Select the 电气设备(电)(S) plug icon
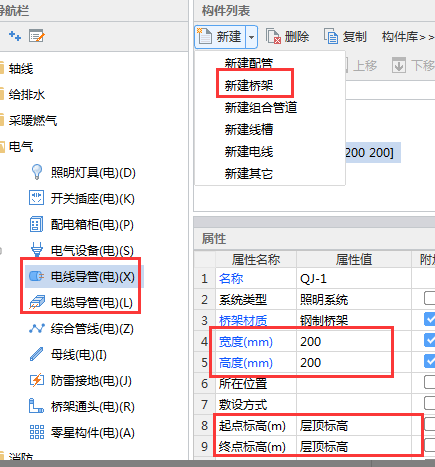Viewport: 435px width, 467px height. click(37, 250)
